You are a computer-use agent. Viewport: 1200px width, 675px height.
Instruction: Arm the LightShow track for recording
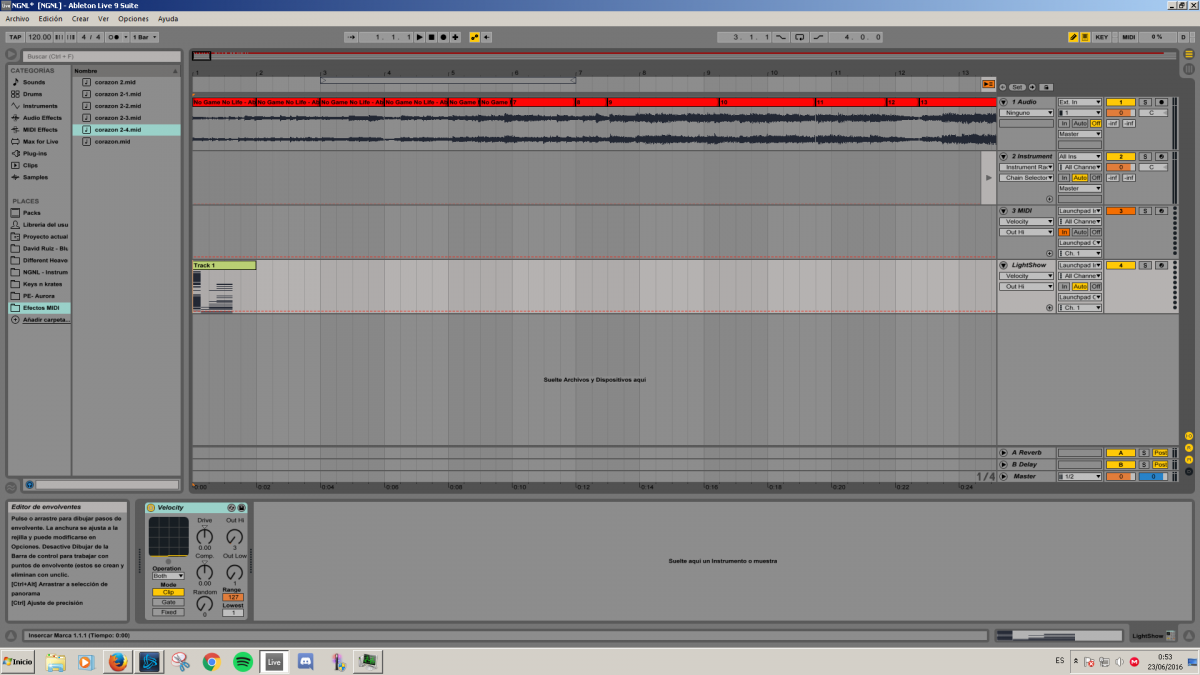coord(1161,265)
